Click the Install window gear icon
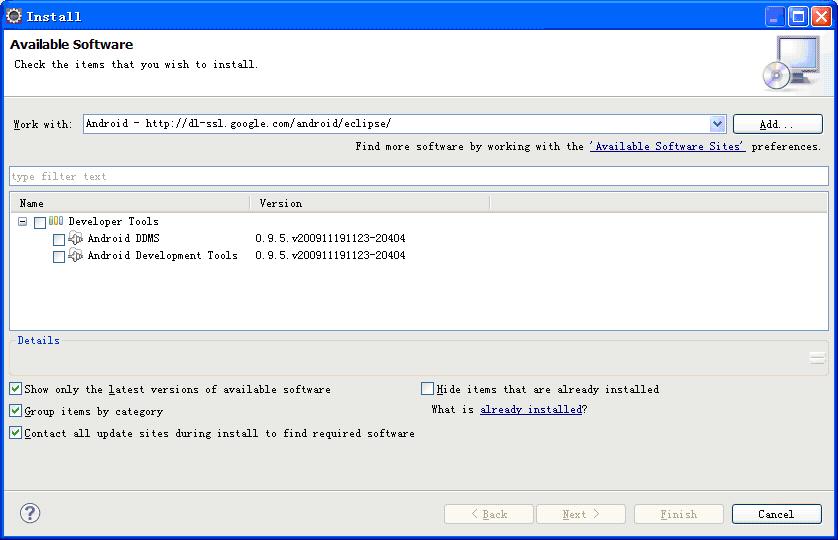Screen dimensions: 838x540 click(14, 16)
